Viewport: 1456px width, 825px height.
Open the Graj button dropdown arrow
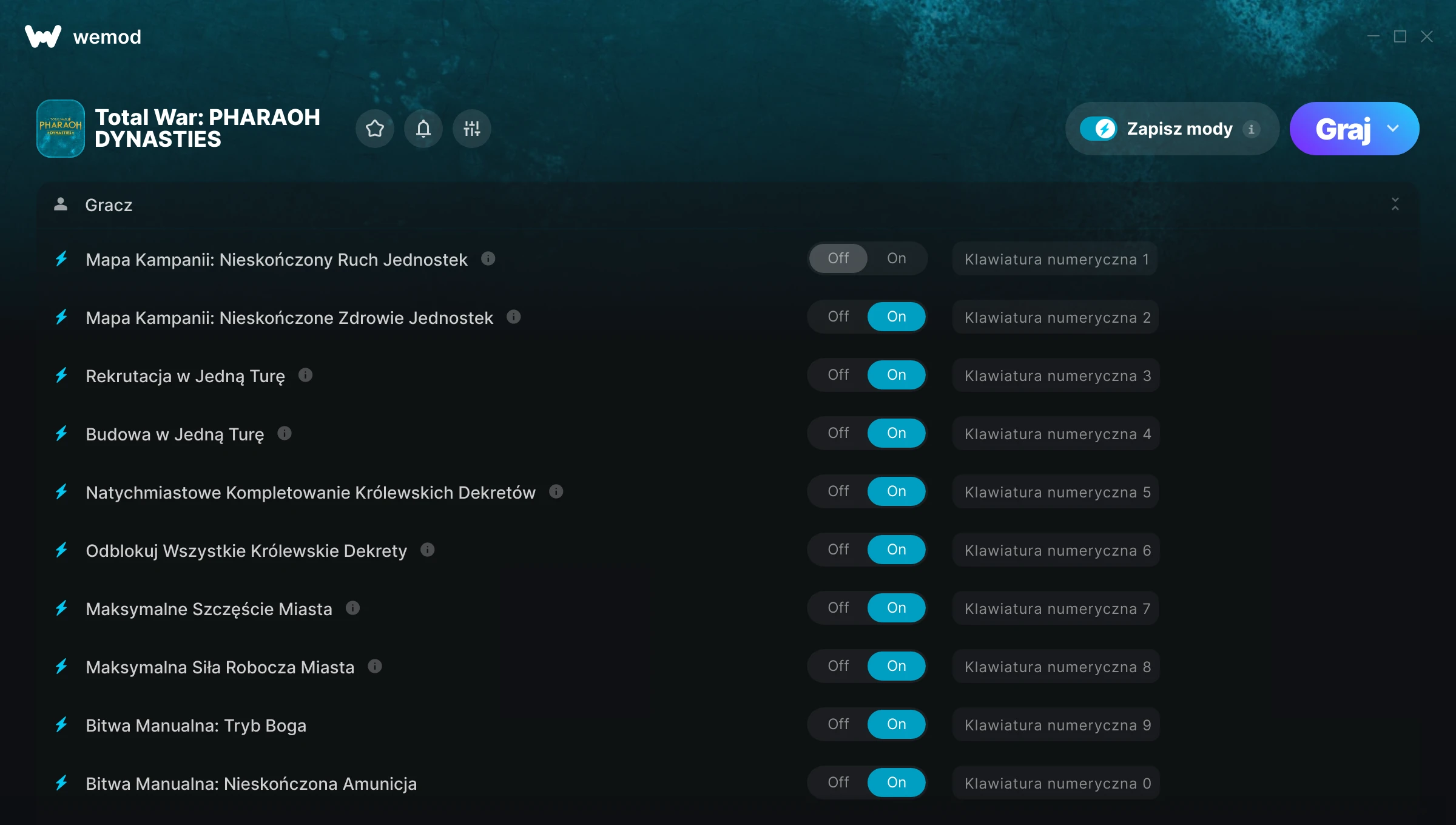click(1393, 129)
